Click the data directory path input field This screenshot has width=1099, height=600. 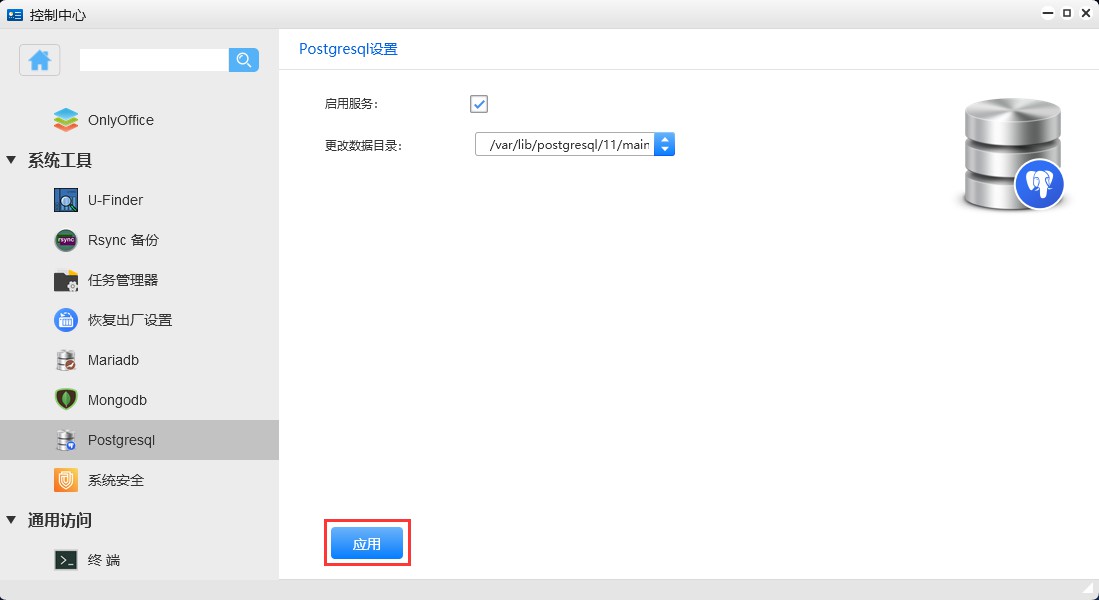click(560, 144)
